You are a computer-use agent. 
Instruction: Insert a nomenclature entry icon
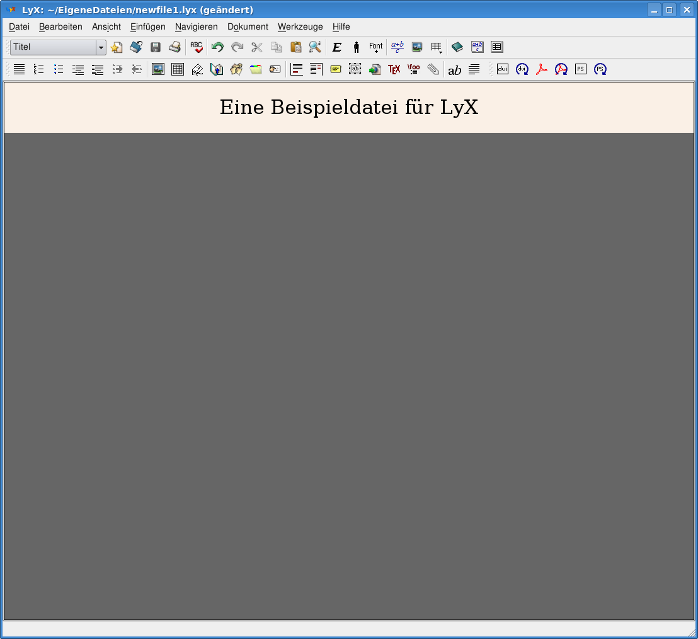coord(275,69)
